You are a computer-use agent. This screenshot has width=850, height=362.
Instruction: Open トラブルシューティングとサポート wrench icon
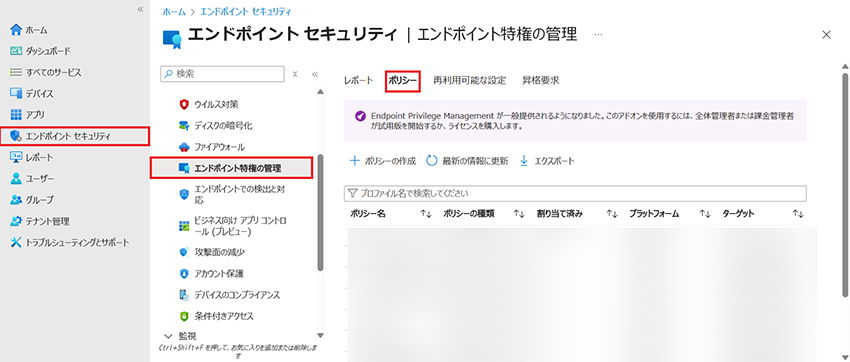16,242
